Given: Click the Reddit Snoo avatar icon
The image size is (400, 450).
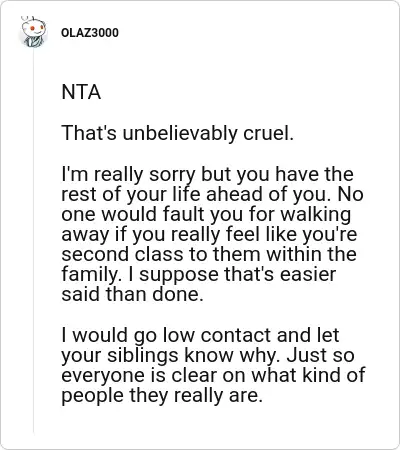Looking at the screenshot, I should [x=33, y=32].
